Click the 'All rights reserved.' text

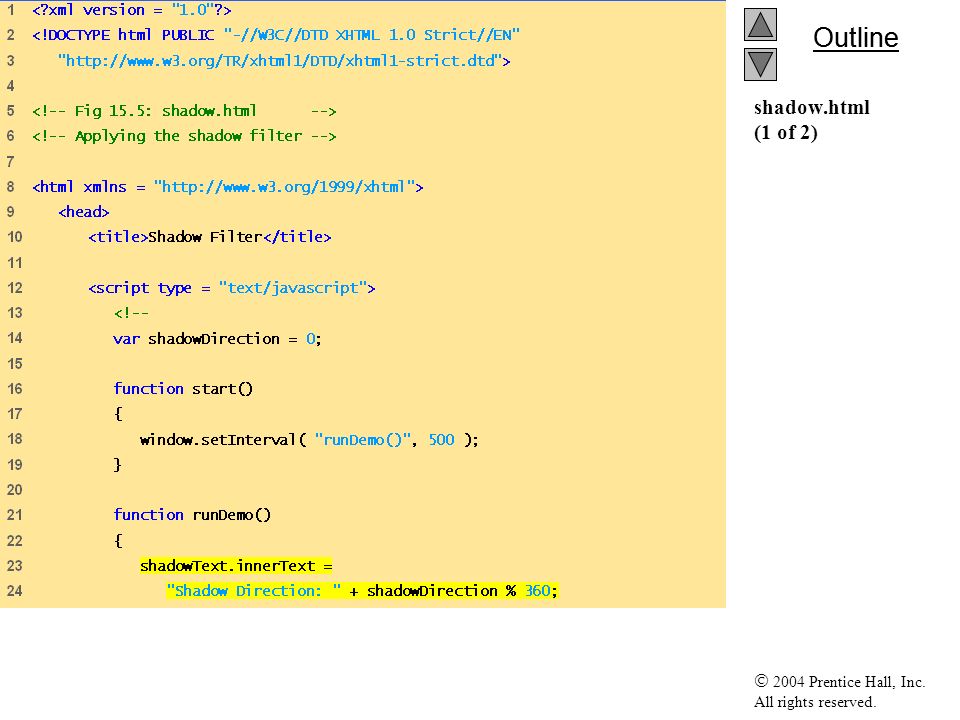814,702
